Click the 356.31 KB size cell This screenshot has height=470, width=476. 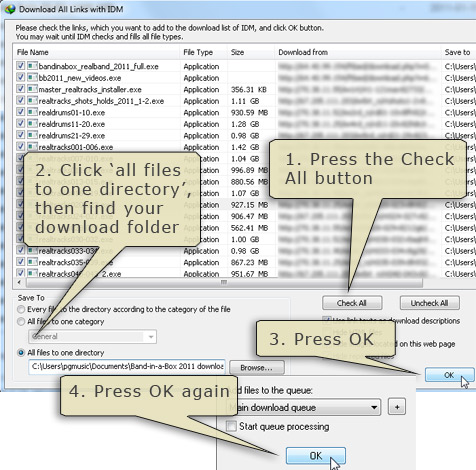coord(248,90)
